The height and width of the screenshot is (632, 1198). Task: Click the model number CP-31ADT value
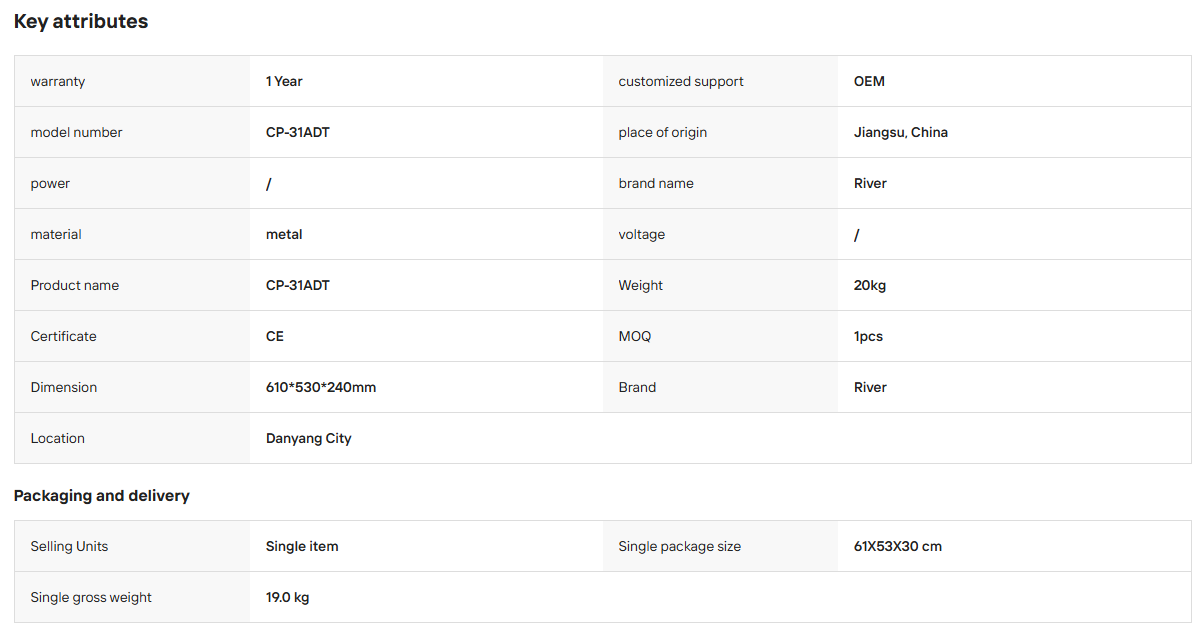[x=298, y=132]
